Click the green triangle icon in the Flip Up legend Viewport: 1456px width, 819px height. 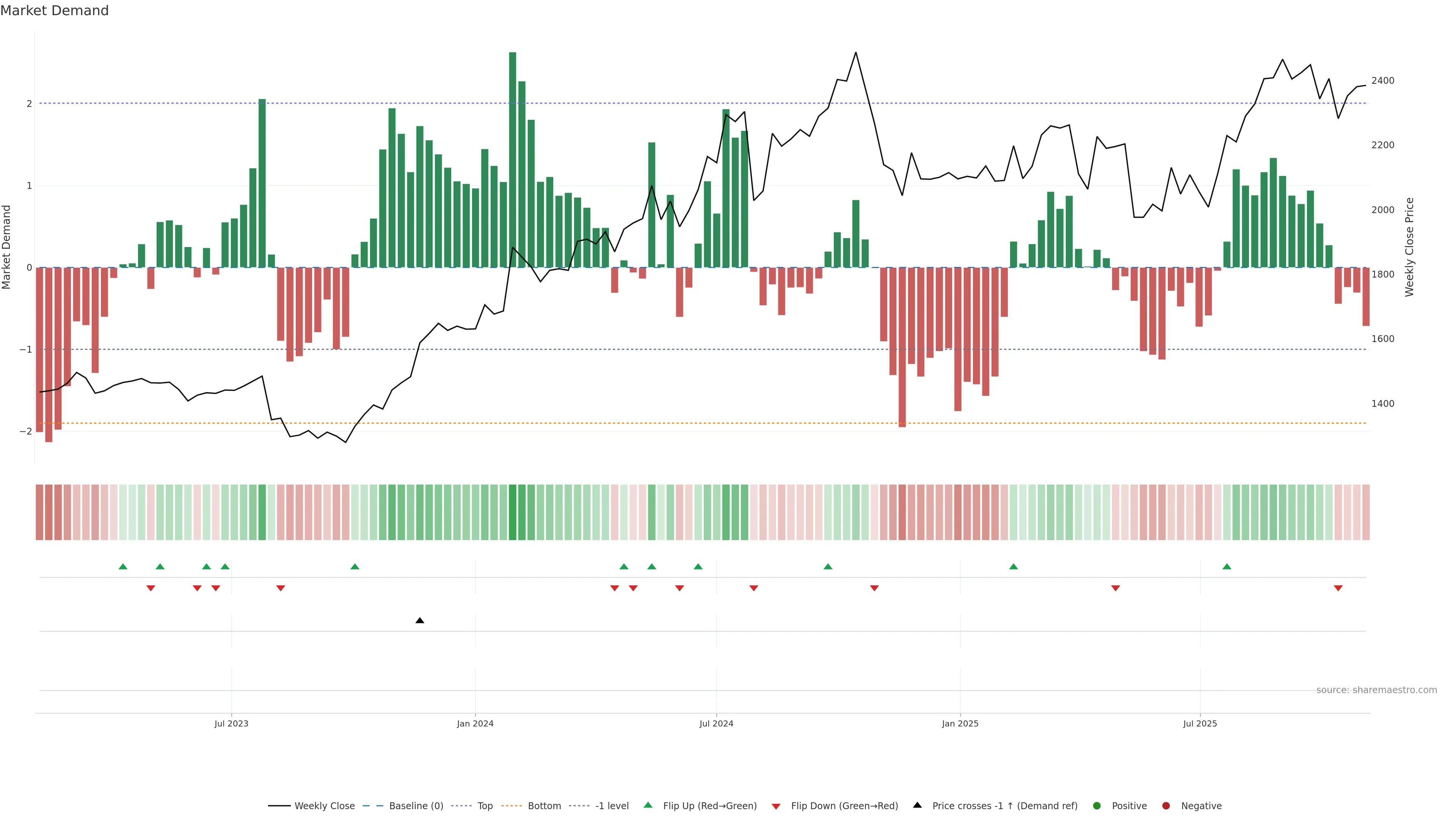click(648, 805)
